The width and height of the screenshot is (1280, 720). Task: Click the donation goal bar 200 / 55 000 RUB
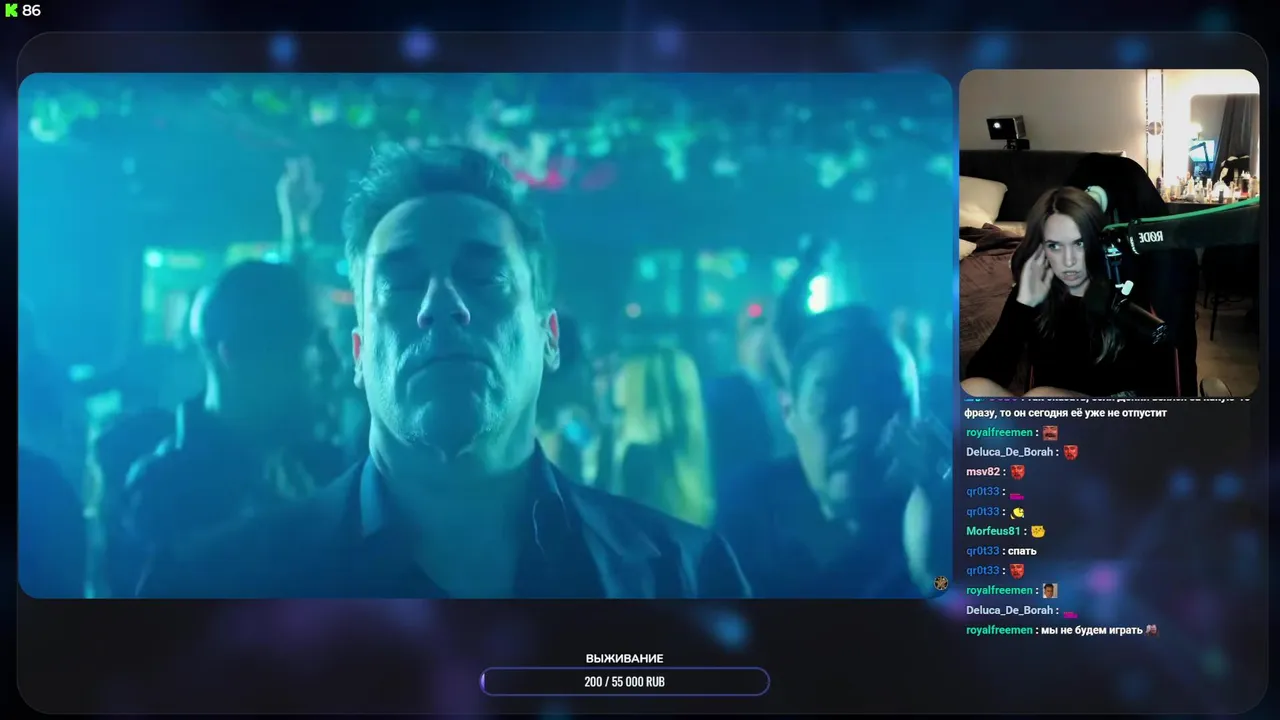[x=625, y=682]
